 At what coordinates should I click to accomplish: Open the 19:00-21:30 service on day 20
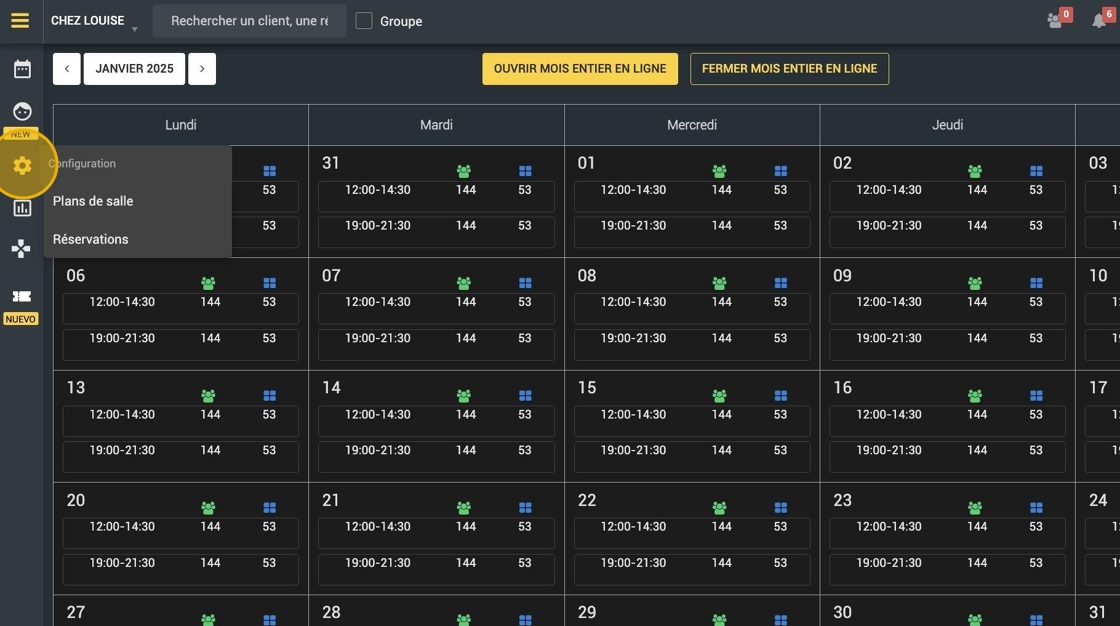pyautogui.click(x=181, y=568)
